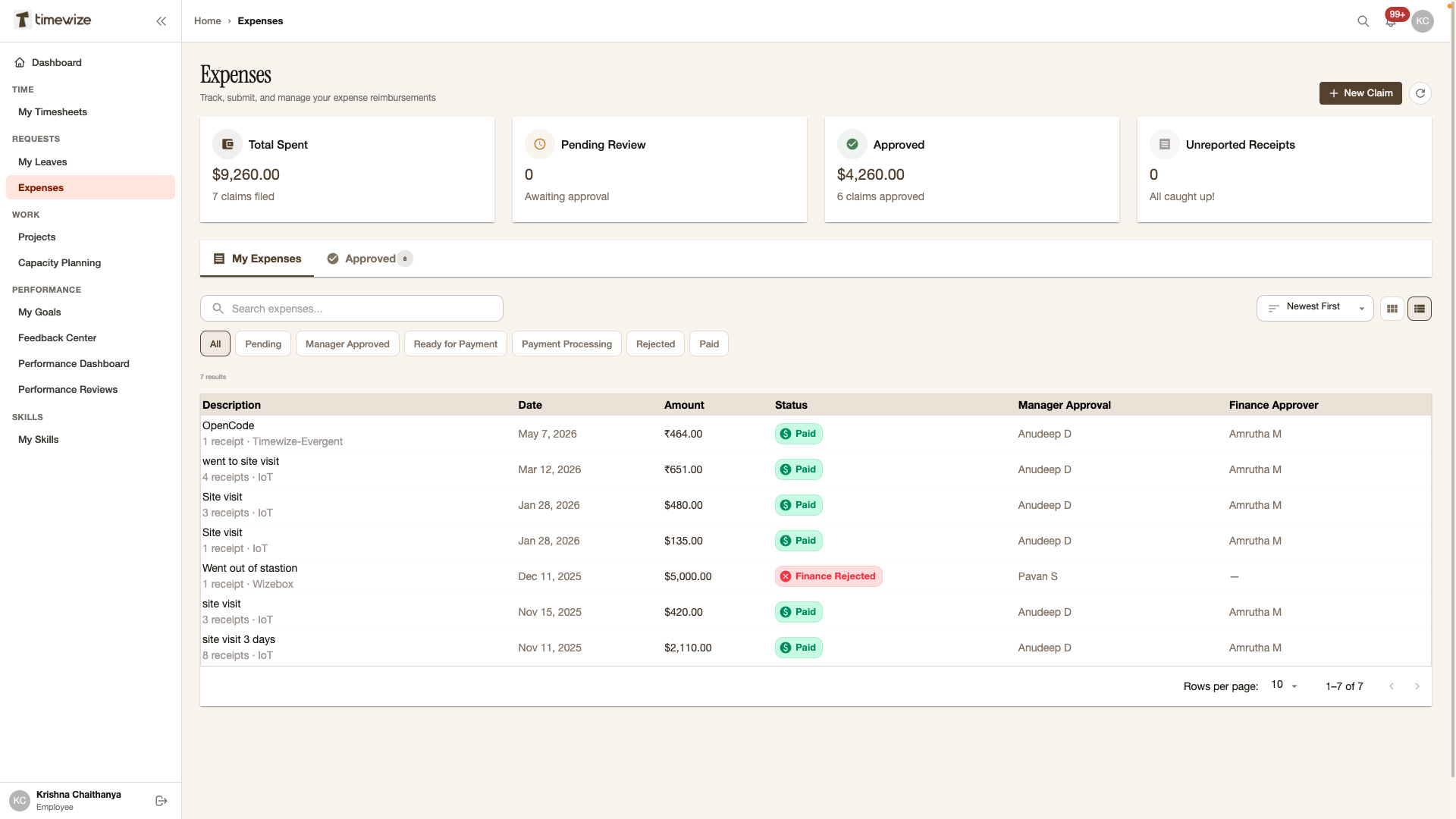Click the New Claim button
1456x819 pixels.
1360,93
